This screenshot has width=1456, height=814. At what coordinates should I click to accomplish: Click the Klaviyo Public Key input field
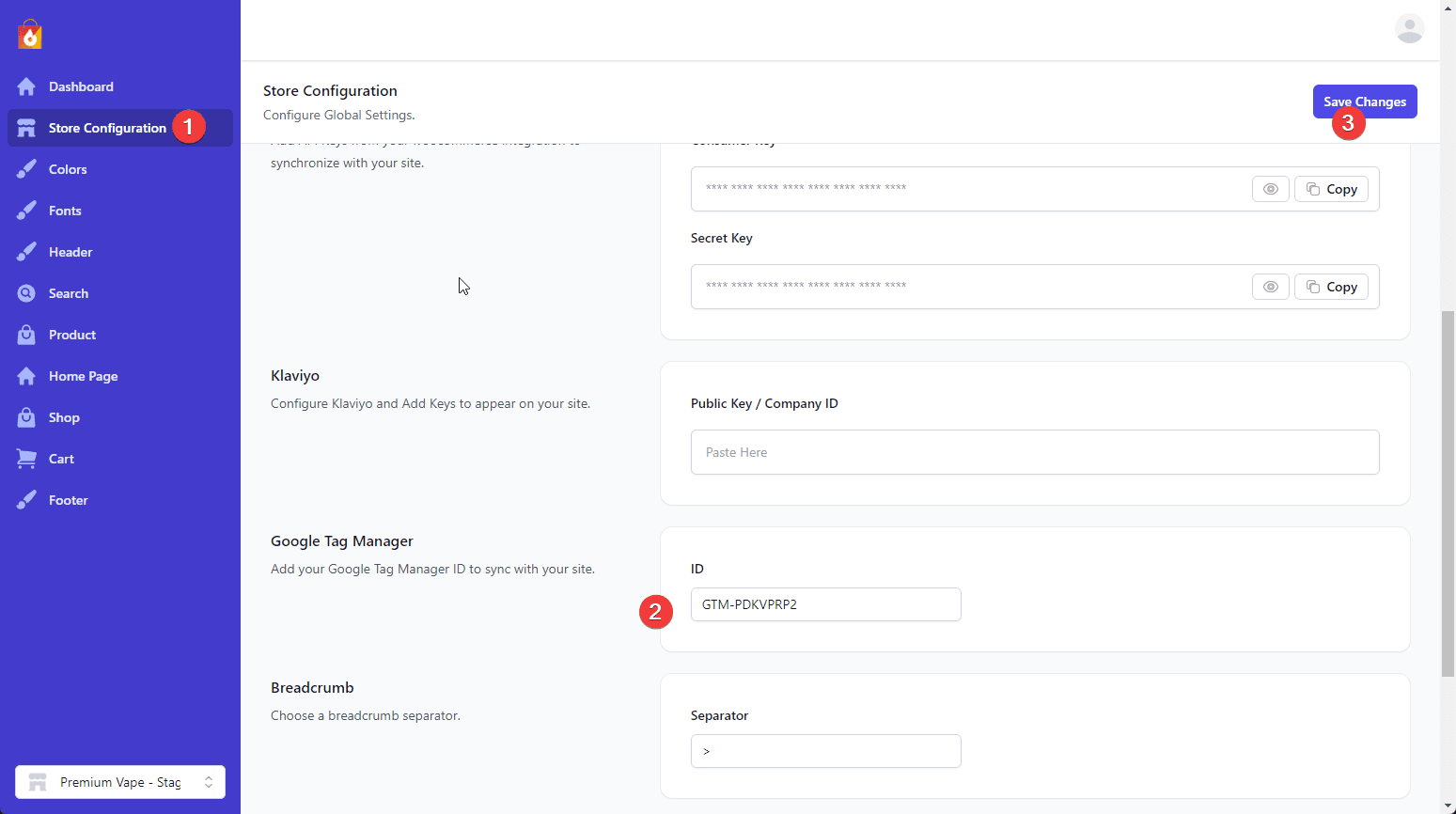1035,452
